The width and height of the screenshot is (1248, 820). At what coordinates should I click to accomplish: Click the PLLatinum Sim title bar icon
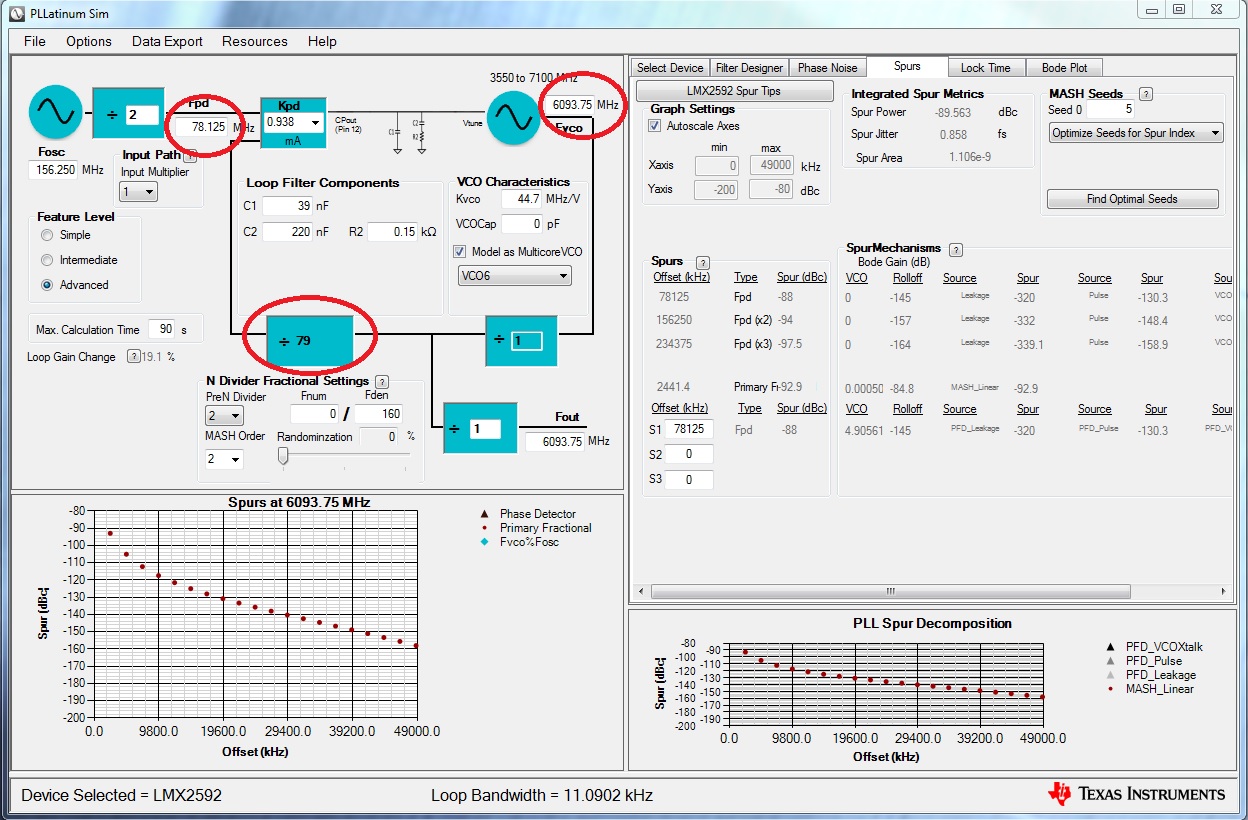tap(17, 13)
